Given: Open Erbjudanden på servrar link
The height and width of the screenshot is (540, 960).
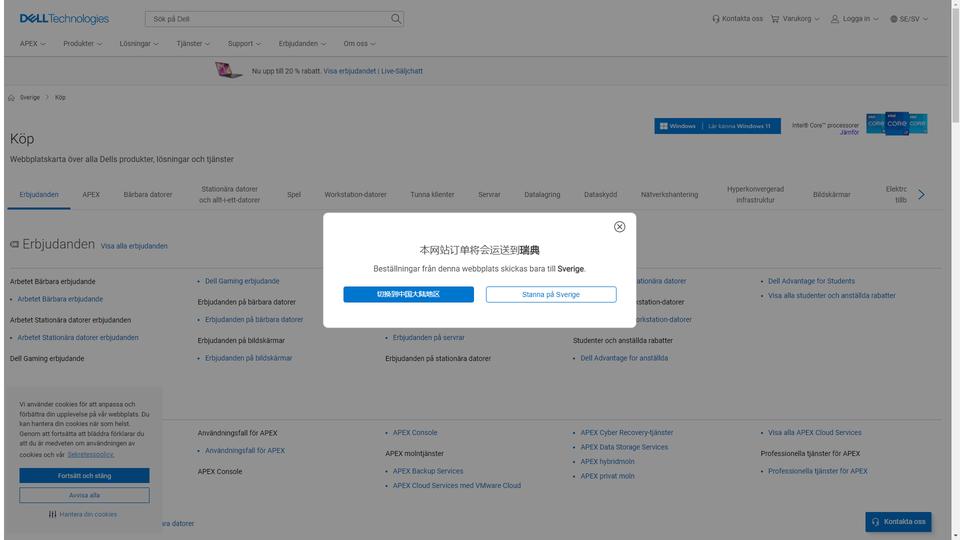Looking at the screenshot, I should (x=429, y=337).
